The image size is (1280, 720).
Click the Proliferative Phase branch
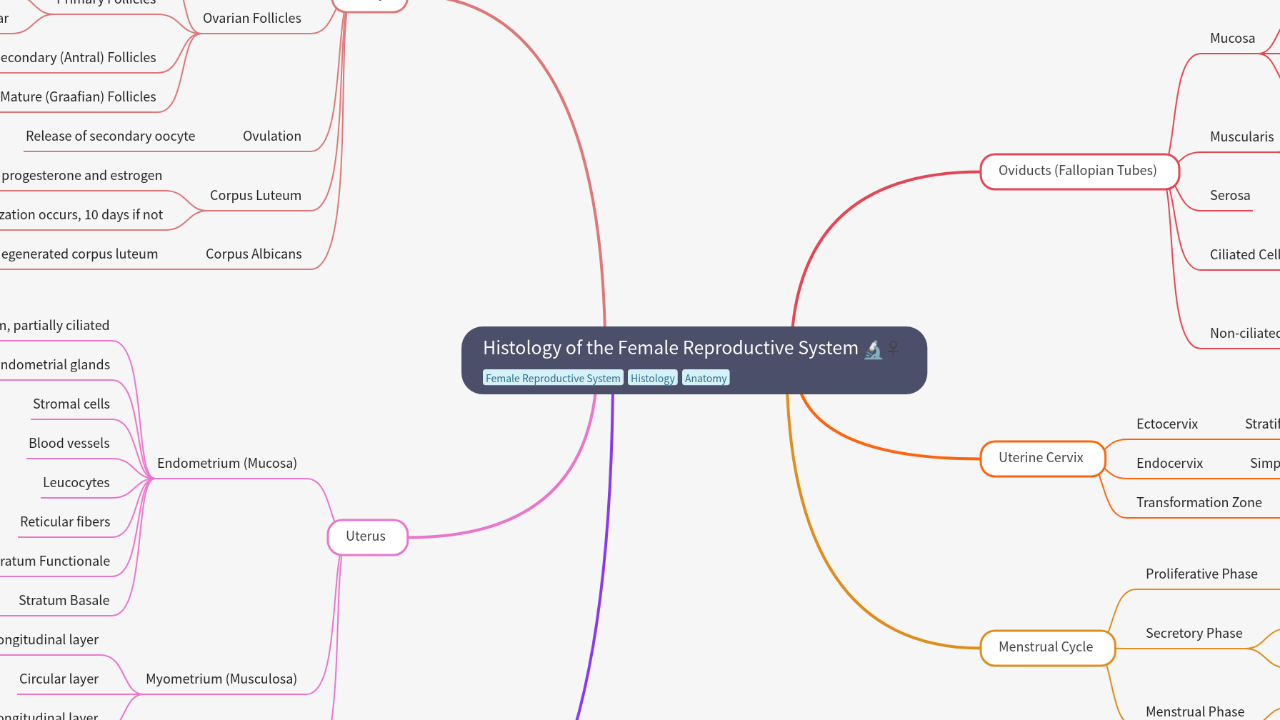(1202, 574)
